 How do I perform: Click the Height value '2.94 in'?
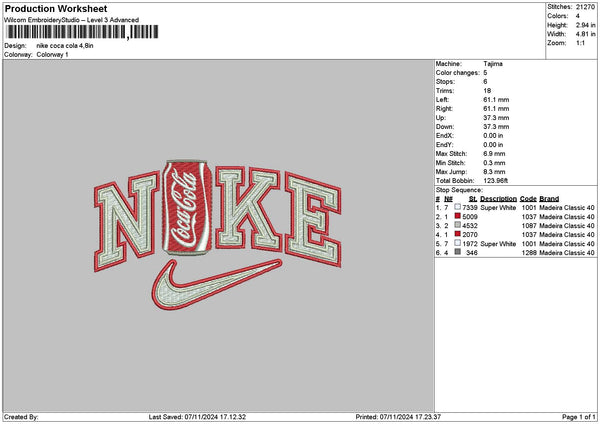585,25
